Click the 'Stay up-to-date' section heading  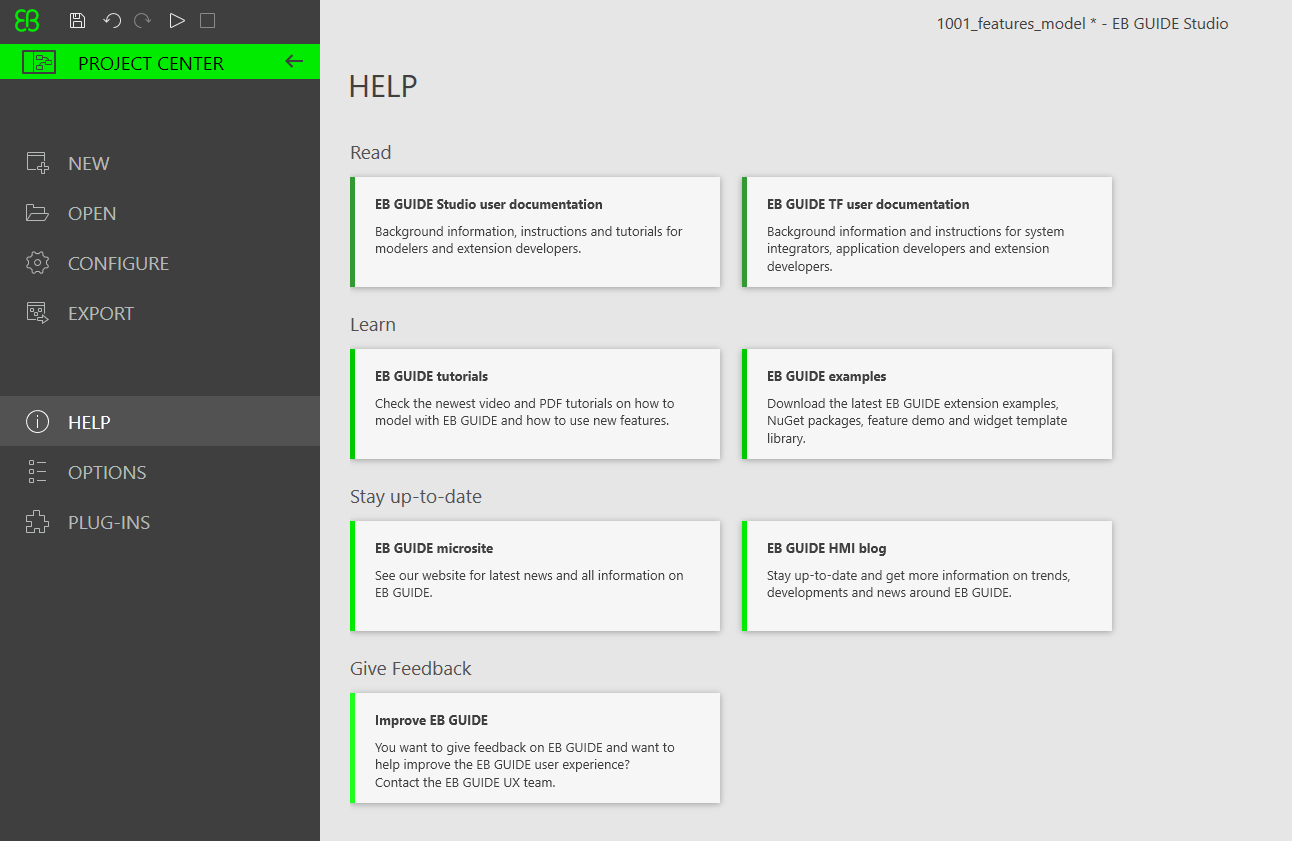[x=416, y=497]
